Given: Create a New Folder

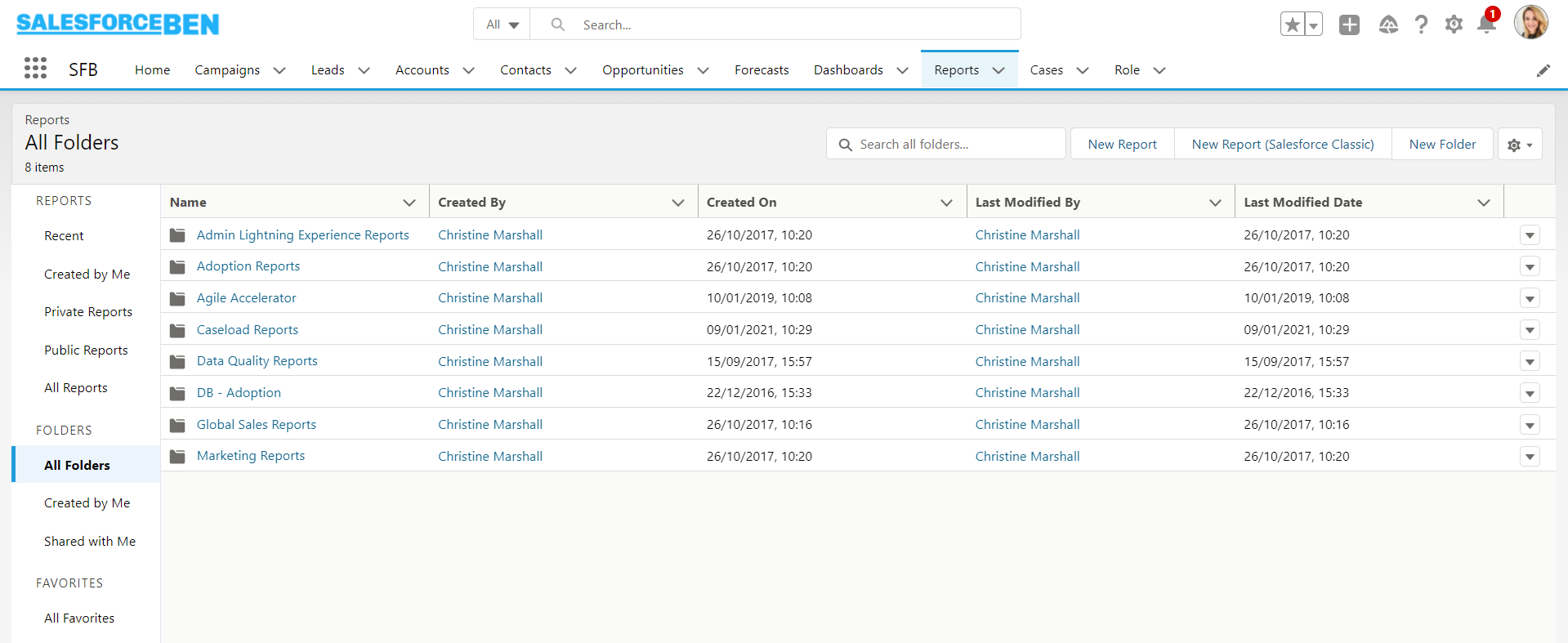Looking at the screenshot, I should tap(1442, 145).
